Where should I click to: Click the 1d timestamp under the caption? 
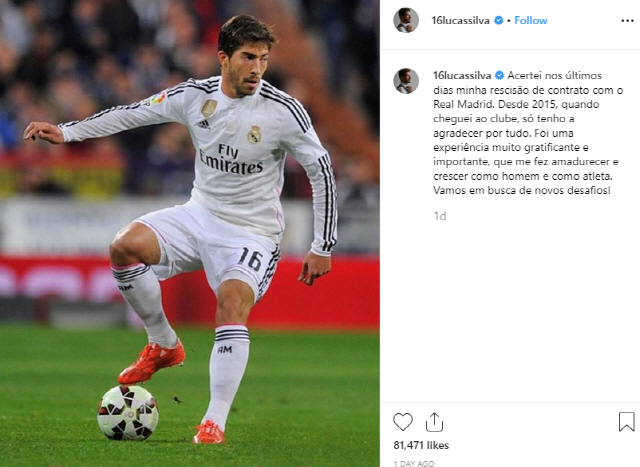440,216
